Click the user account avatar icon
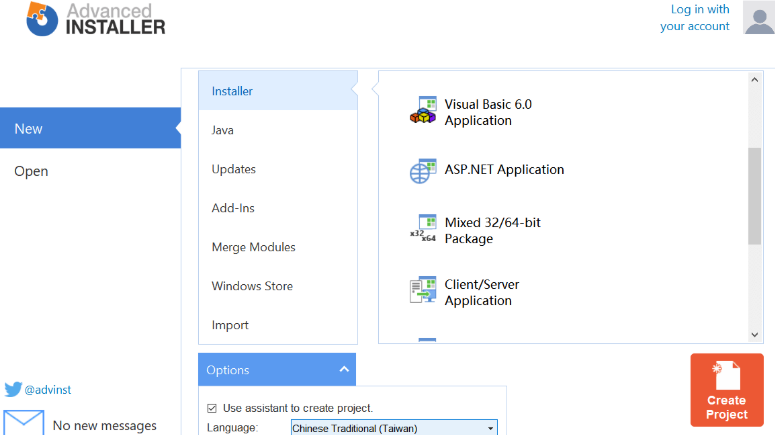 [x=759, y=17]
